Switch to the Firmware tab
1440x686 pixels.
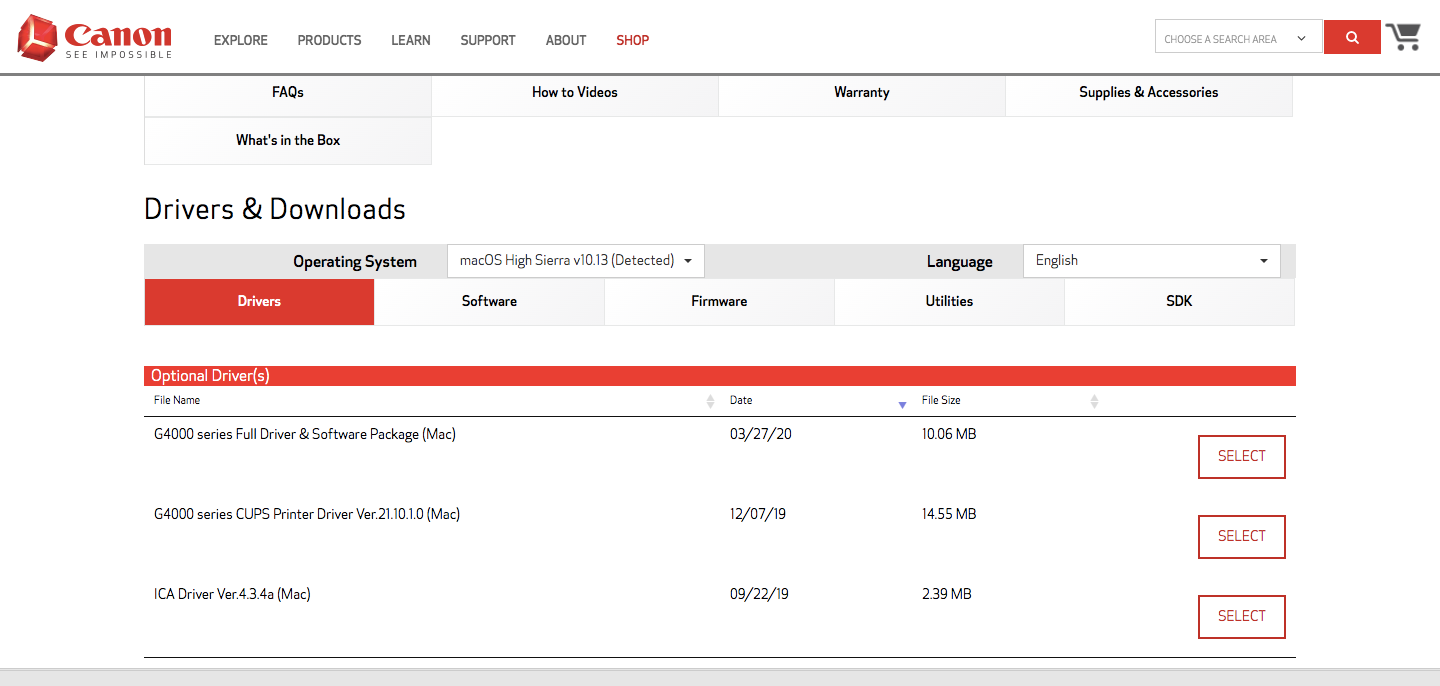[x=719, y=301]
